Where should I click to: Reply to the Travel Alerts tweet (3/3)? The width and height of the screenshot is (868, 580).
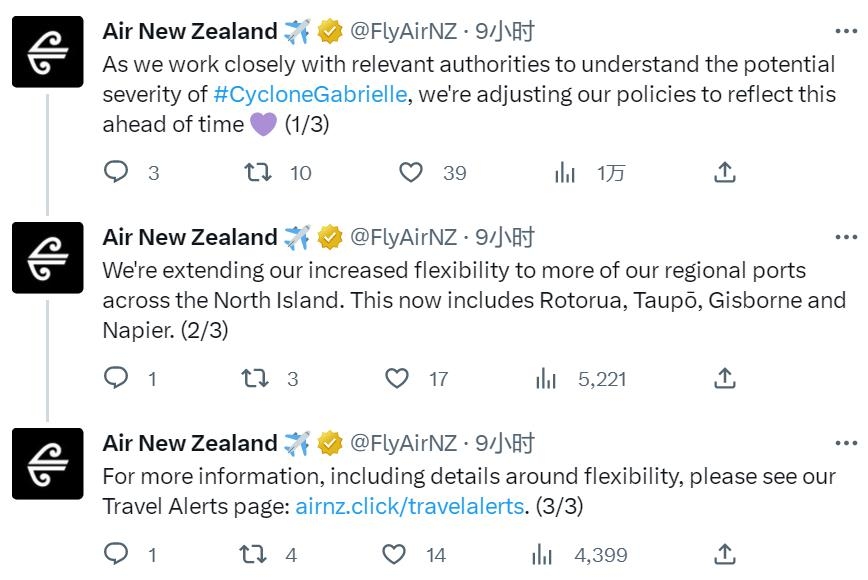click(x=117, y=553)
